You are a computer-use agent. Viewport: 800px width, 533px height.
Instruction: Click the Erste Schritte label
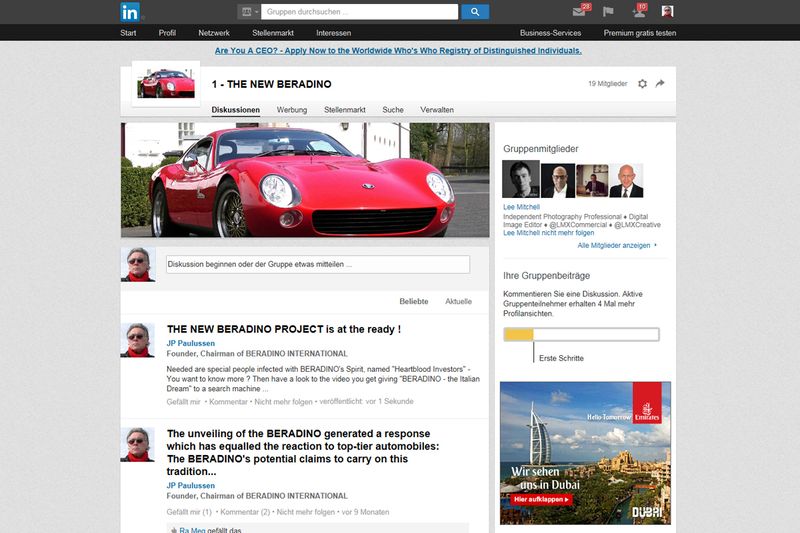[561, 358]
